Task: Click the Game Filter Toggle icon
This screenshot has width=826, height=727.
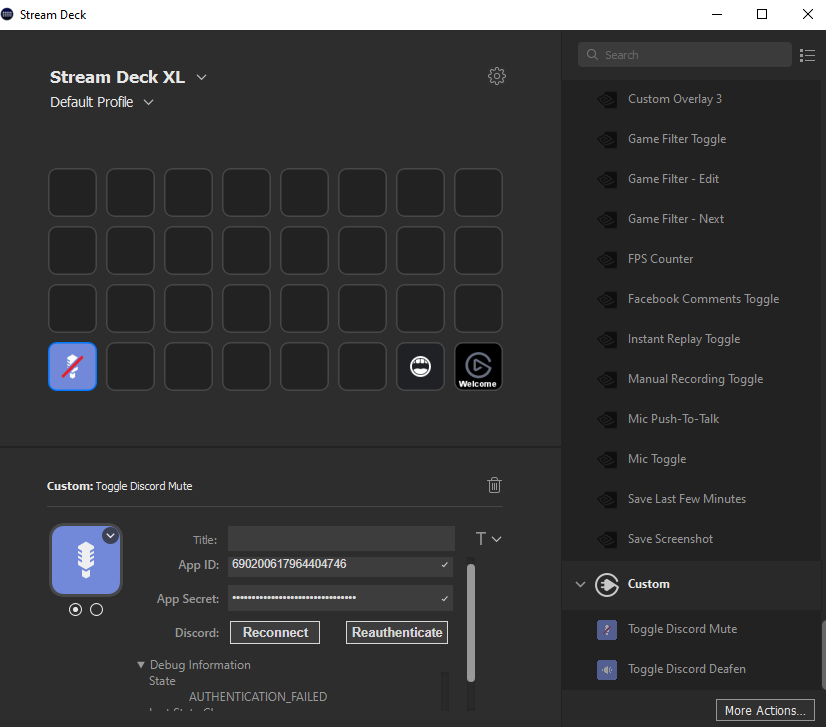Action: [607, 140]
